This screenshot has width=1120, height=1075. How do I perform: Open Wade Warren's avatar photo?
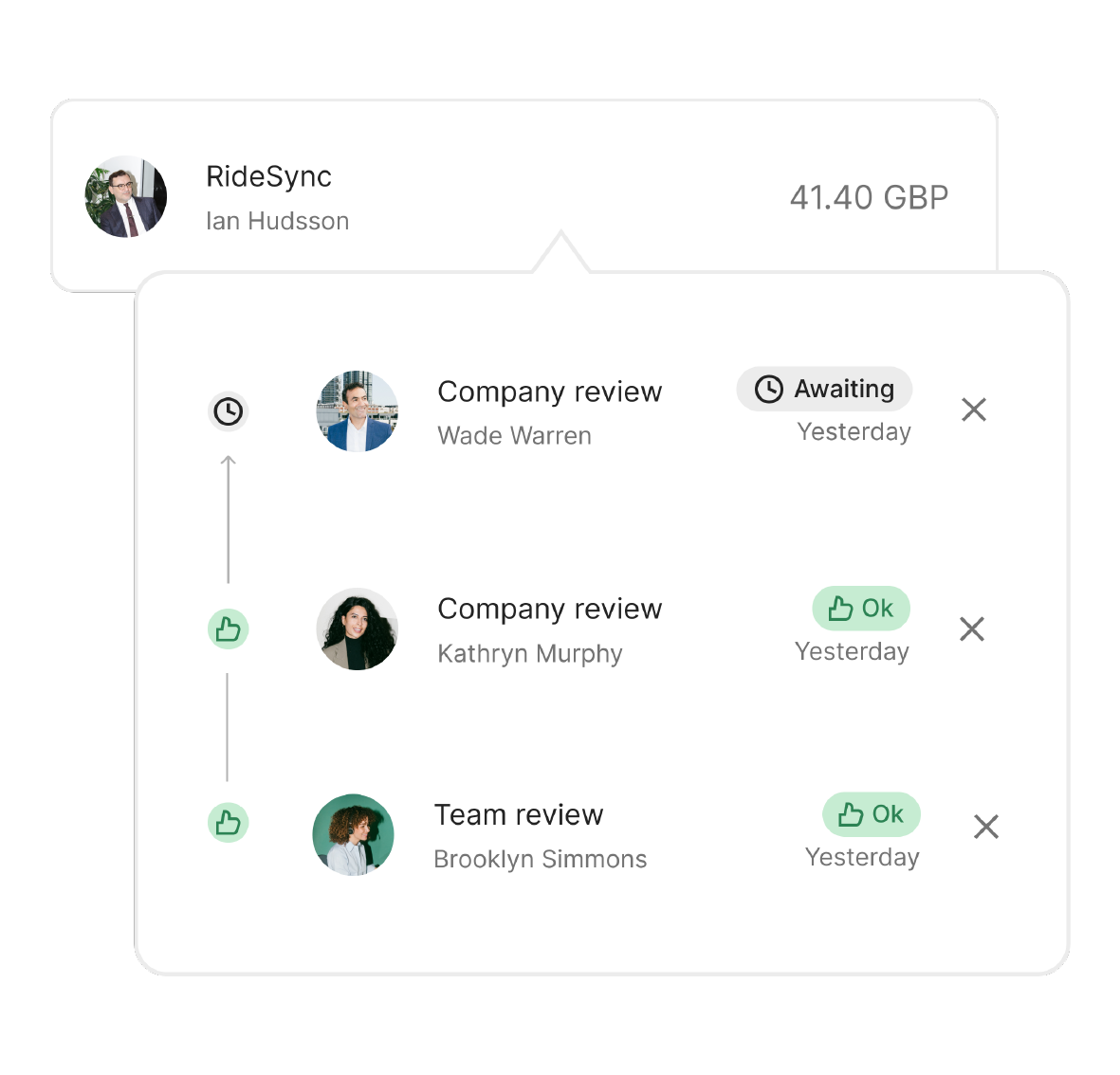[358, 411]
